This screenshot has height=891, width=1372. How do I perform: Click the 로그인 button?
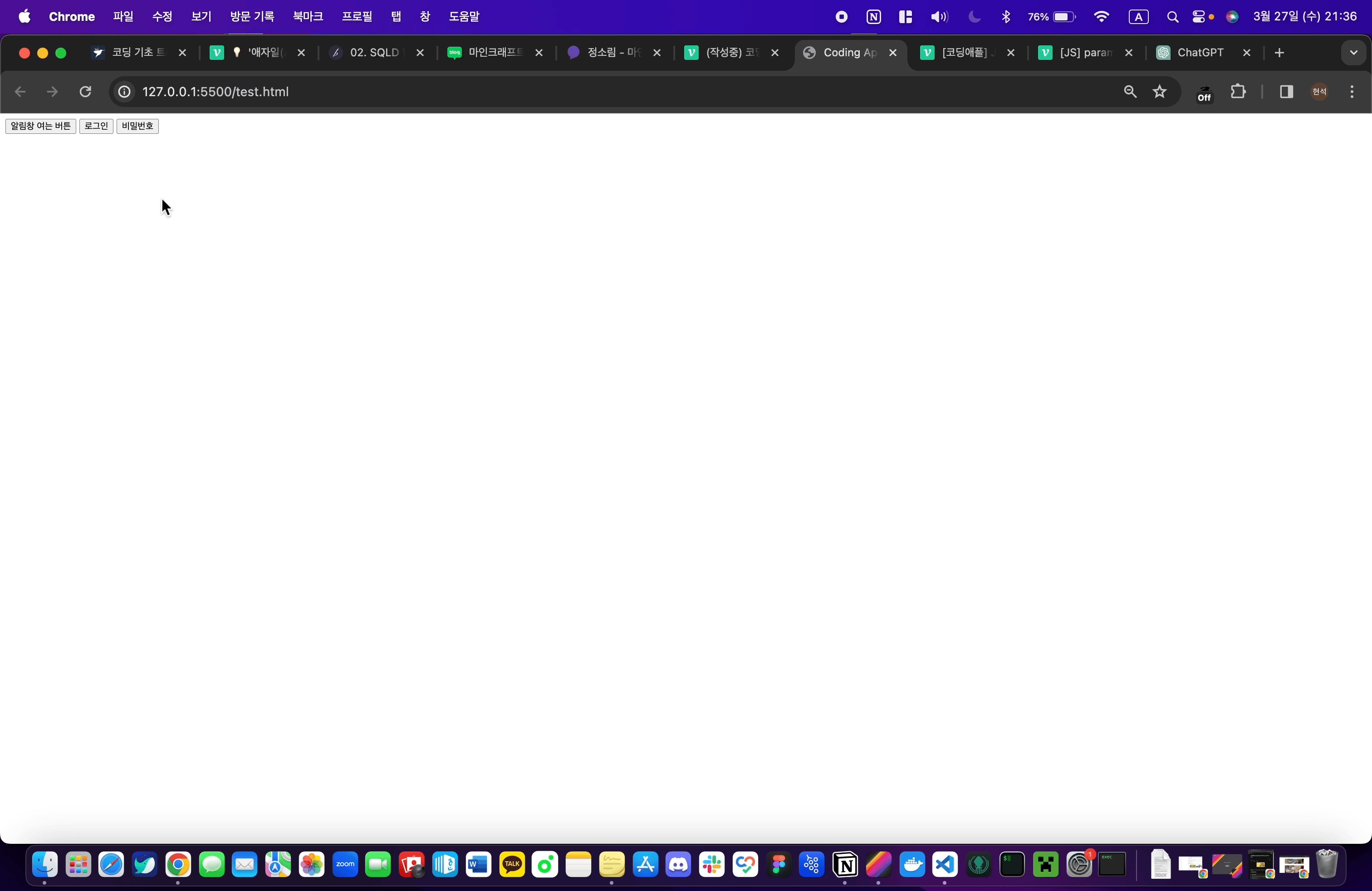pos(96,126)
